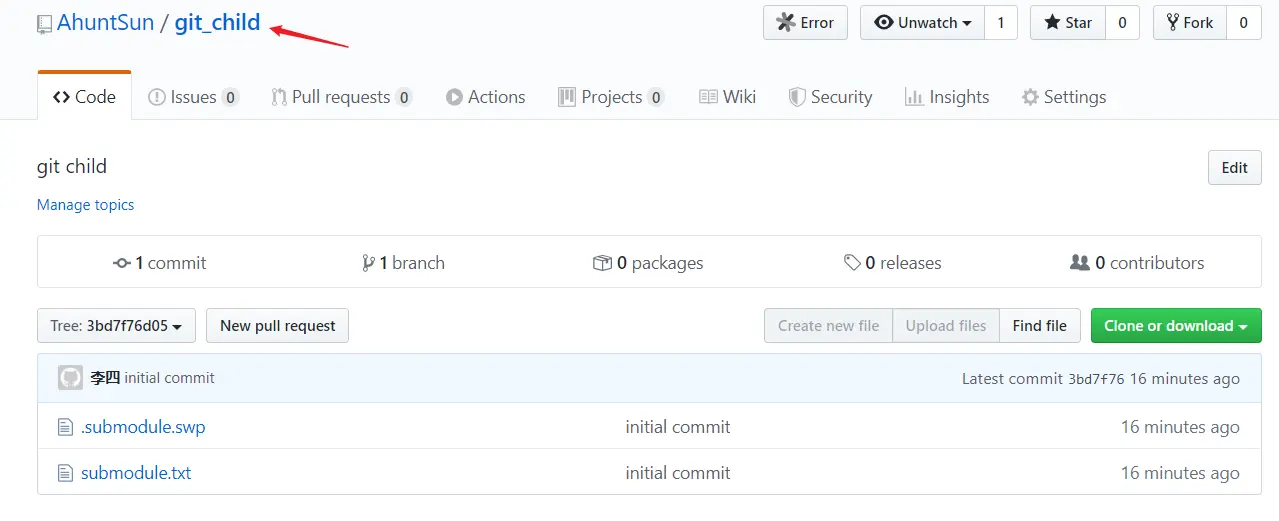
Task: Fork the repository with Fork button
Action: [x=1188, y=23]
